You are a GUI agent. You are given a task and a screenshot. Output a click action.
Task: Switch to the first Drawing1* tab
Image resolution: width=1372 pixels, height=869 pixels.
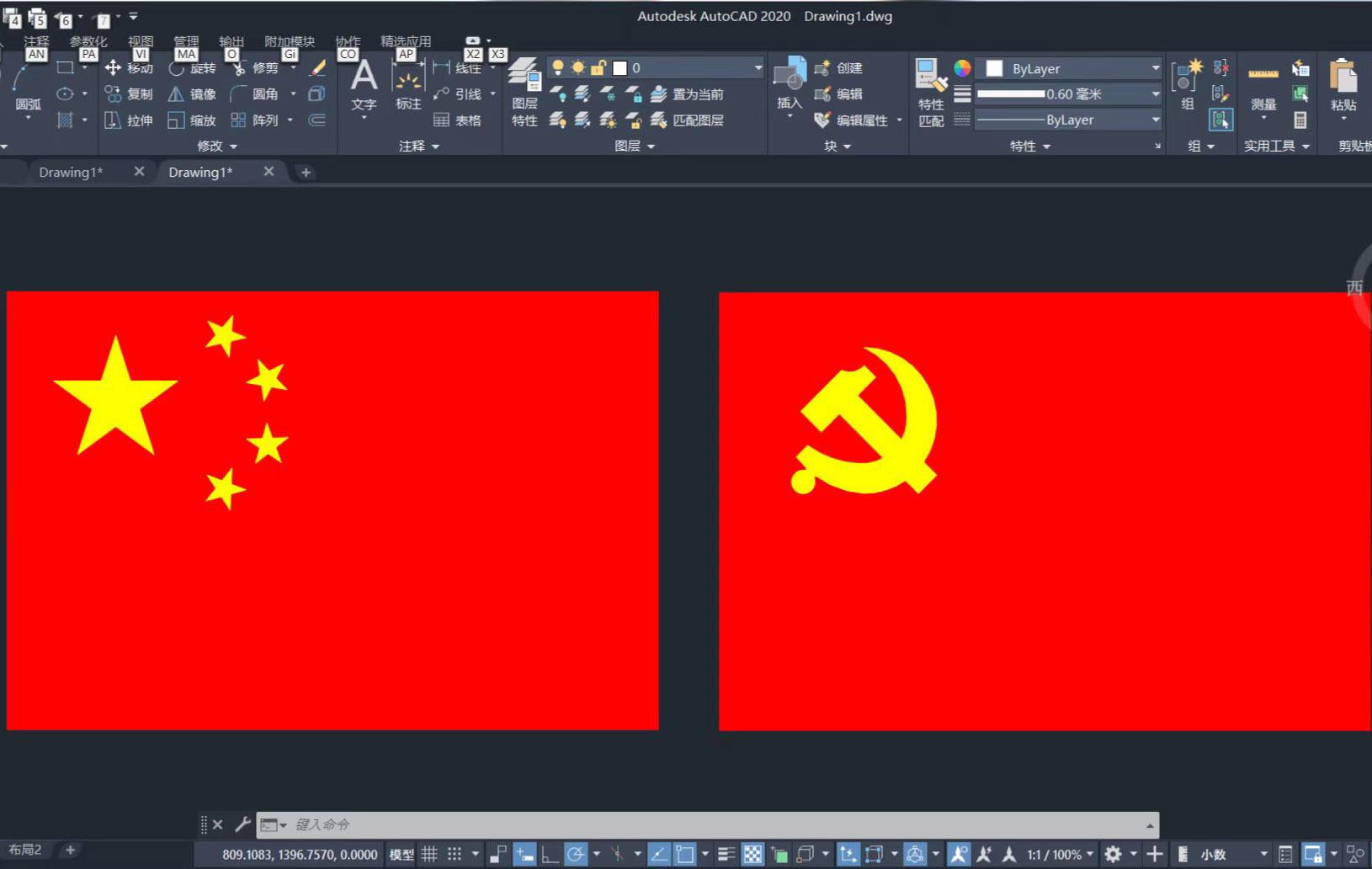click(71, 172)
